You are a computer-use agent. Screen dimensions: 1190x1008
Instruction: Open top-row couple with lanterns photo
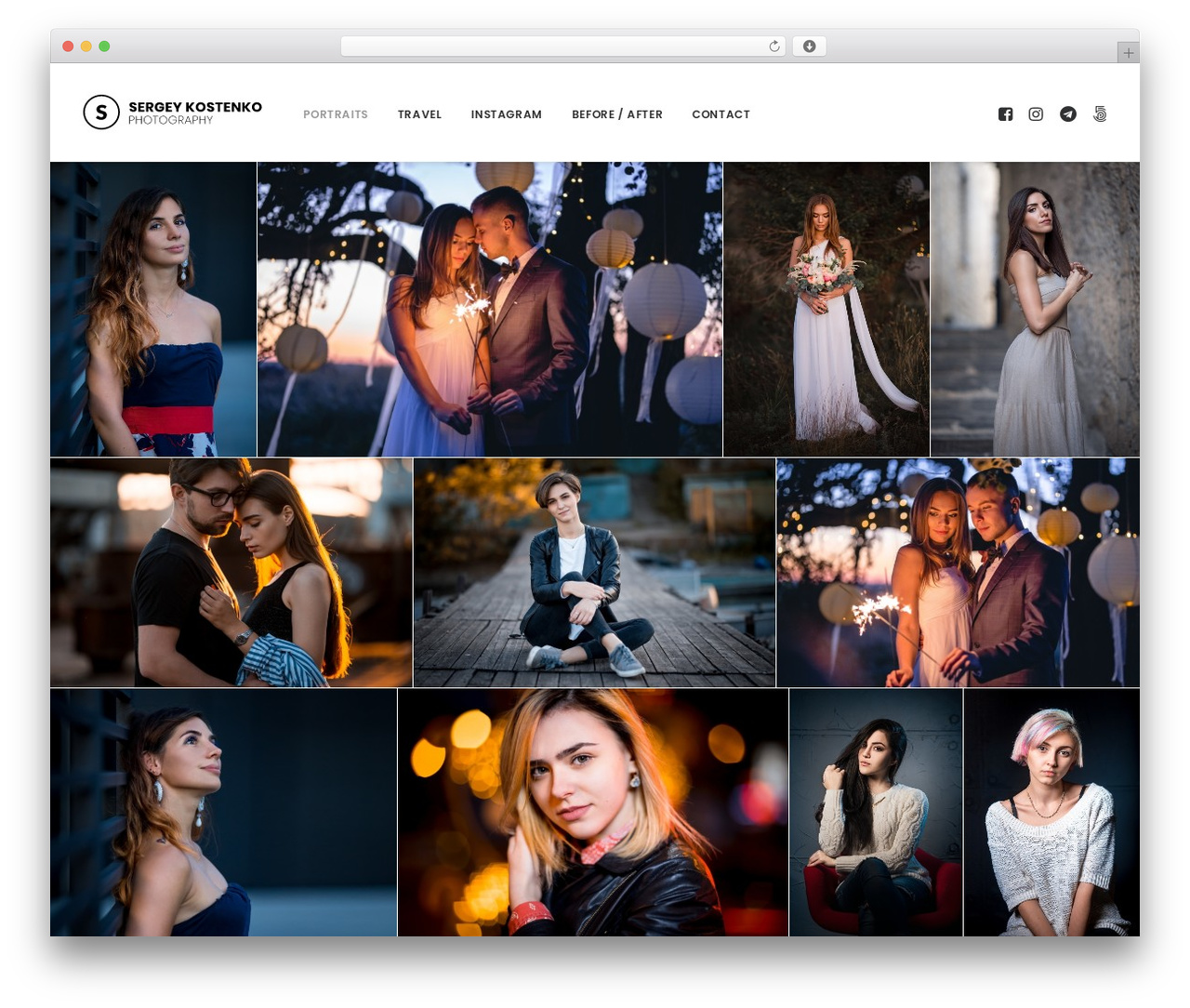(490, 309)
